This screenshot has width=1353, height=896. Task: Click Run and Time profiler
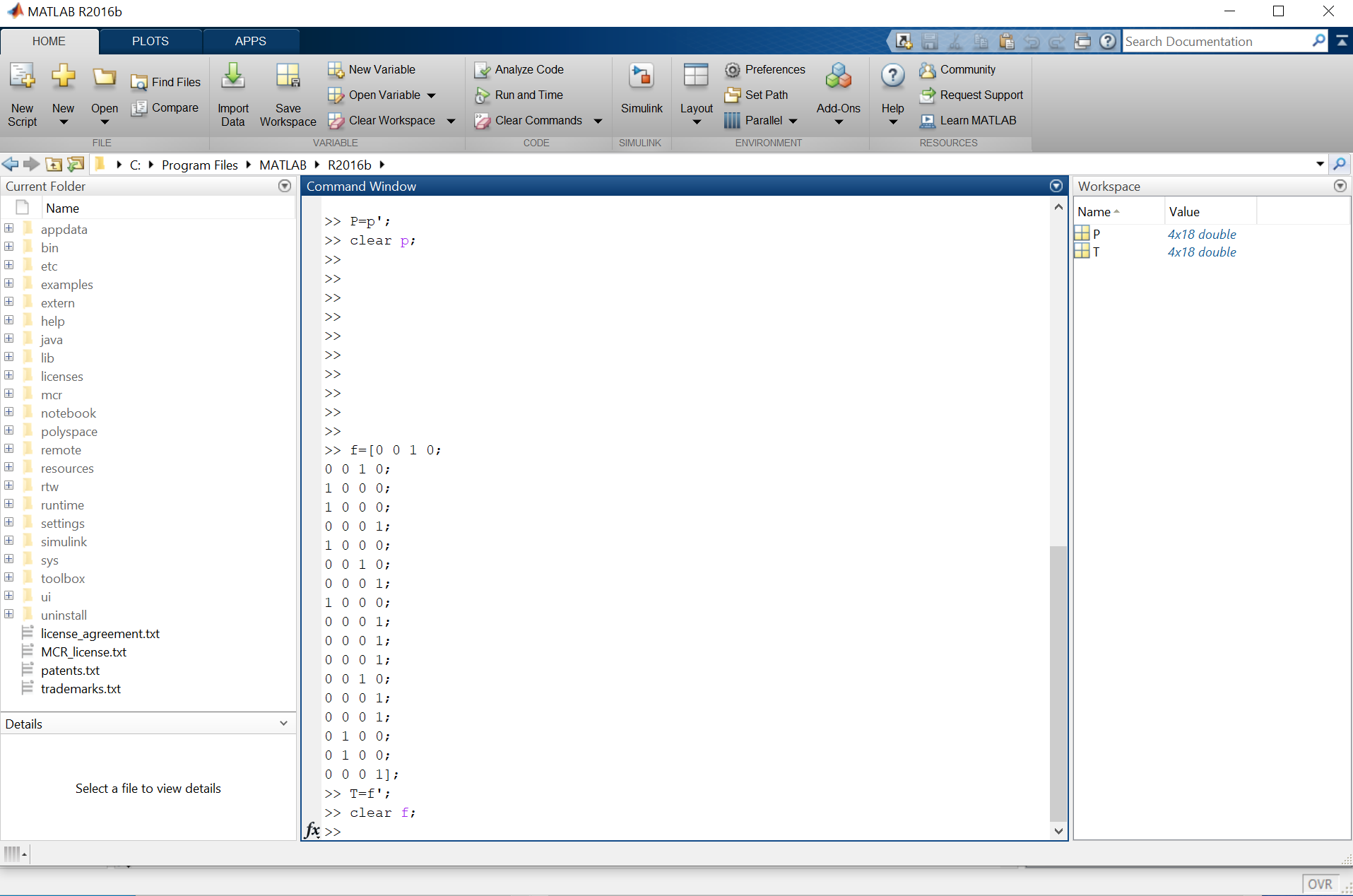(x=519, y=95)
